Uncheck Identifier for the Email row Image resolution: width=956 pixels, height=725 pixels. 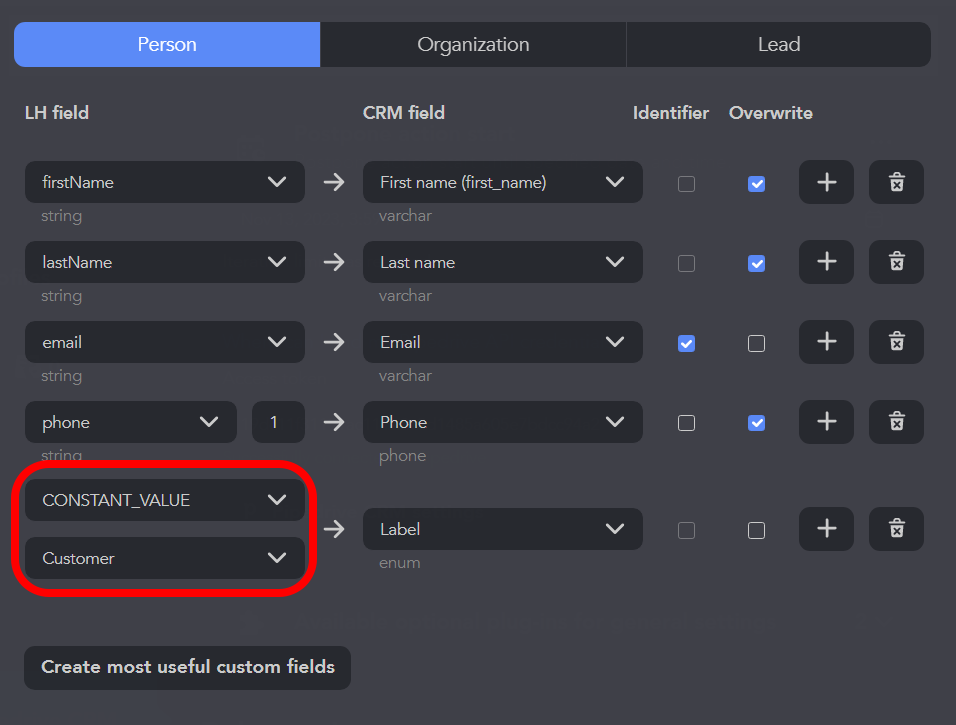click(687, 343)
